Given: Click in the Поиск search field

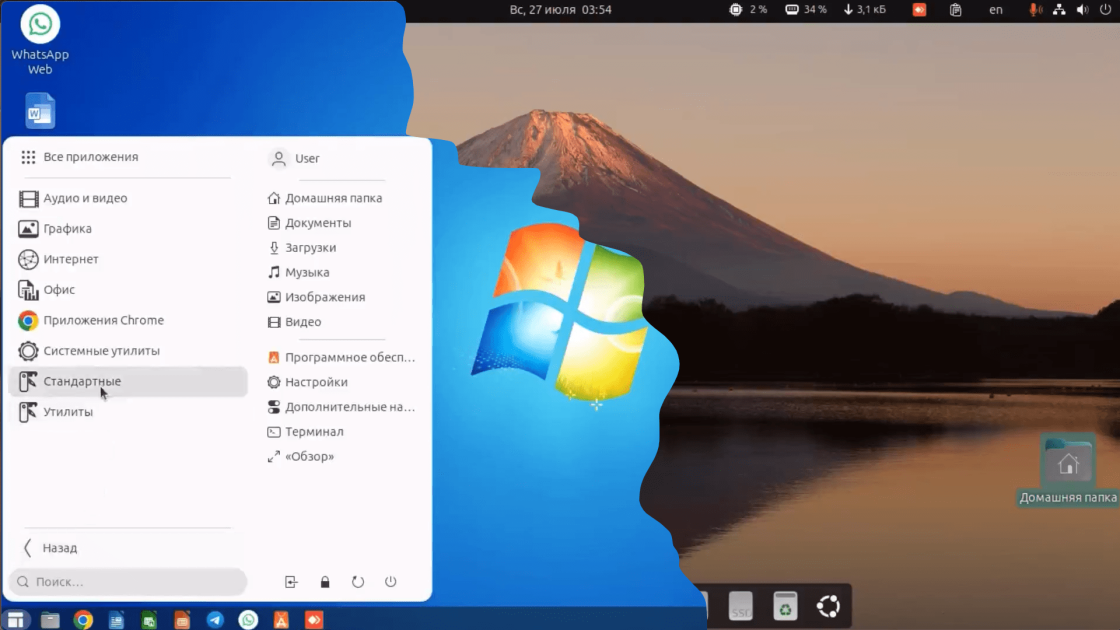Looking at the screenshot, I should [128, 581].
